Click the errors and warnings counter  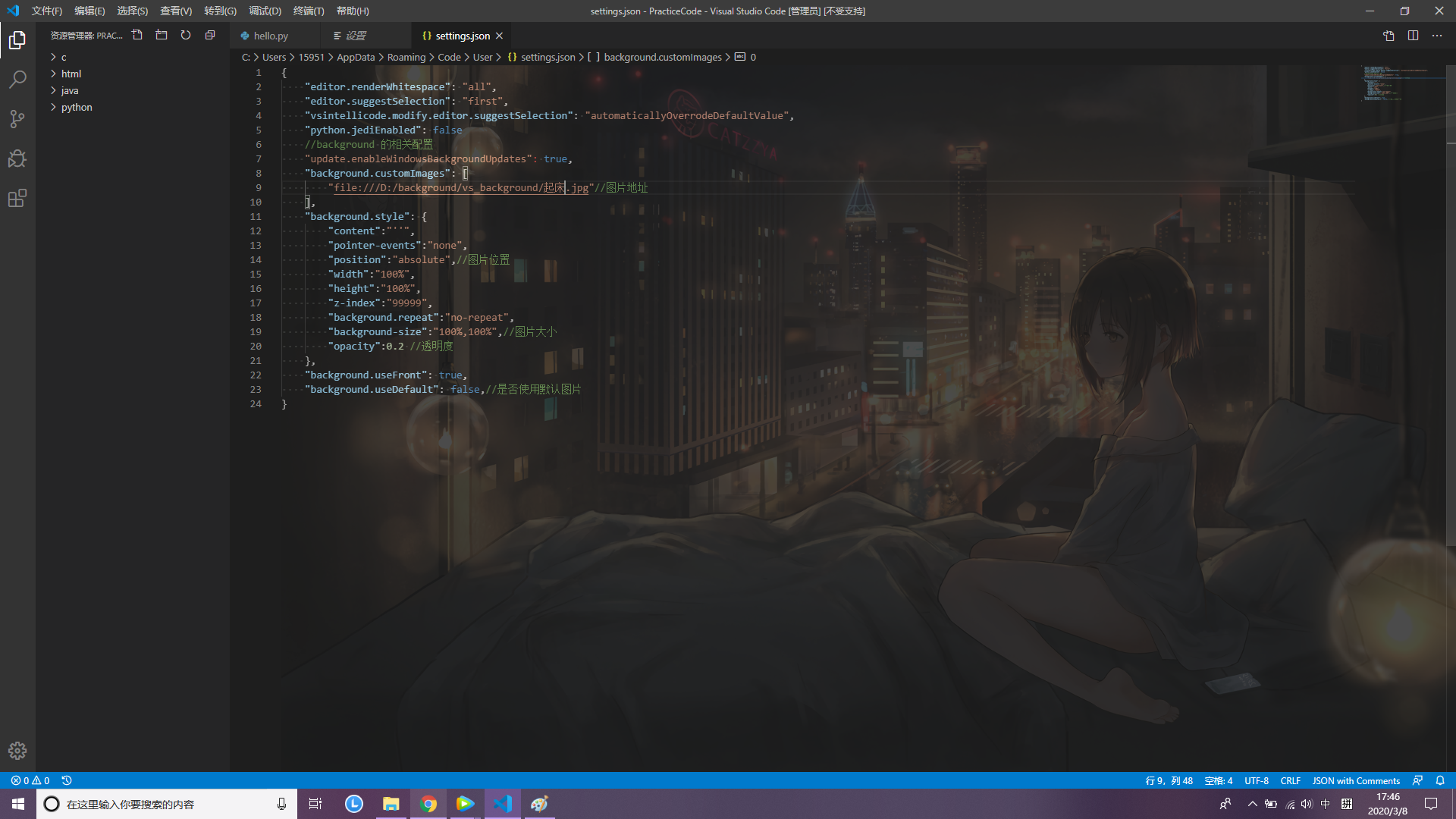coord(30,780)
